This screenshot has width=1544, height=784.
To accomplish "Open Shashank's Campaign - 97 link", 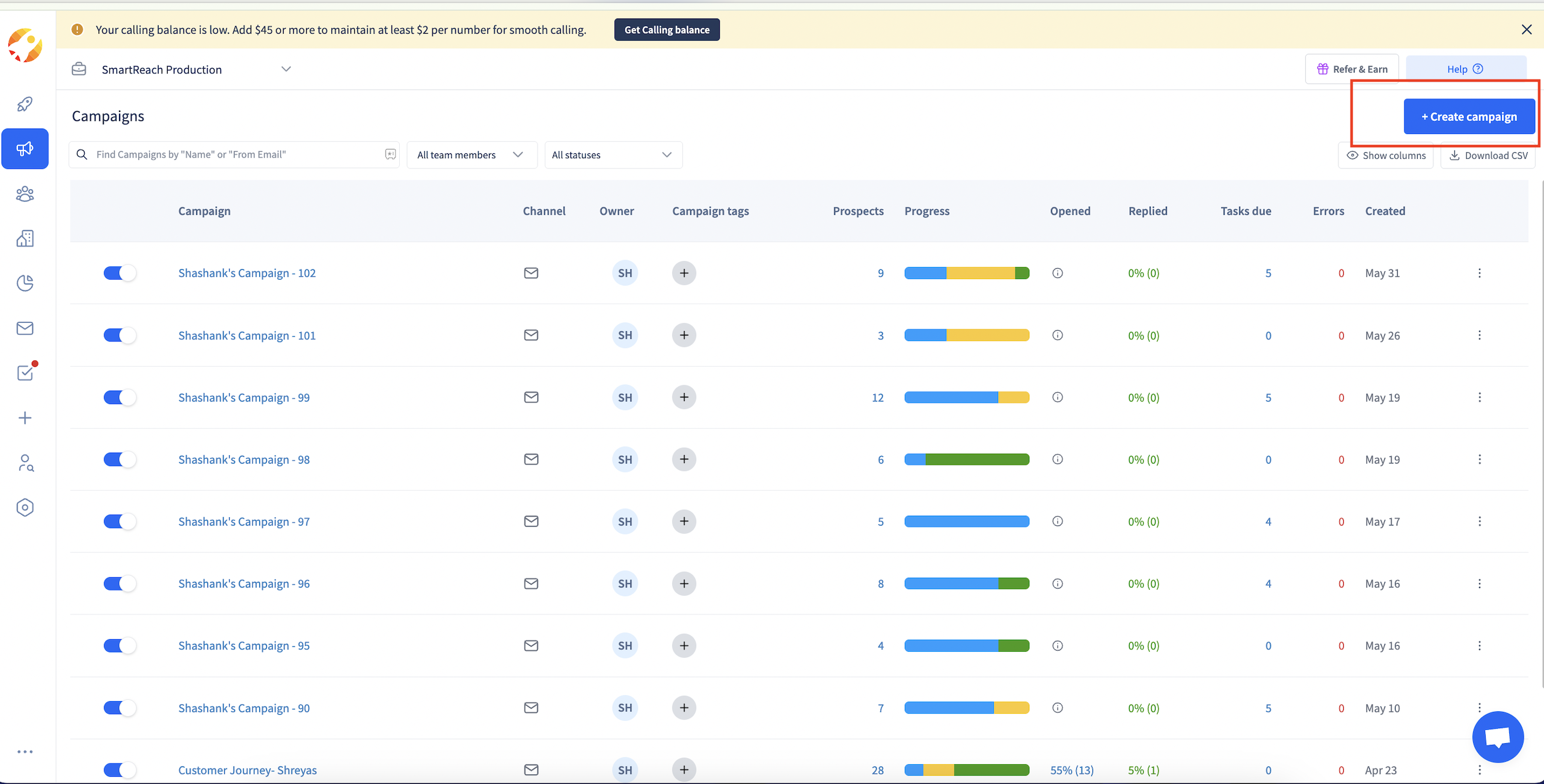I will tap(244, 521).
